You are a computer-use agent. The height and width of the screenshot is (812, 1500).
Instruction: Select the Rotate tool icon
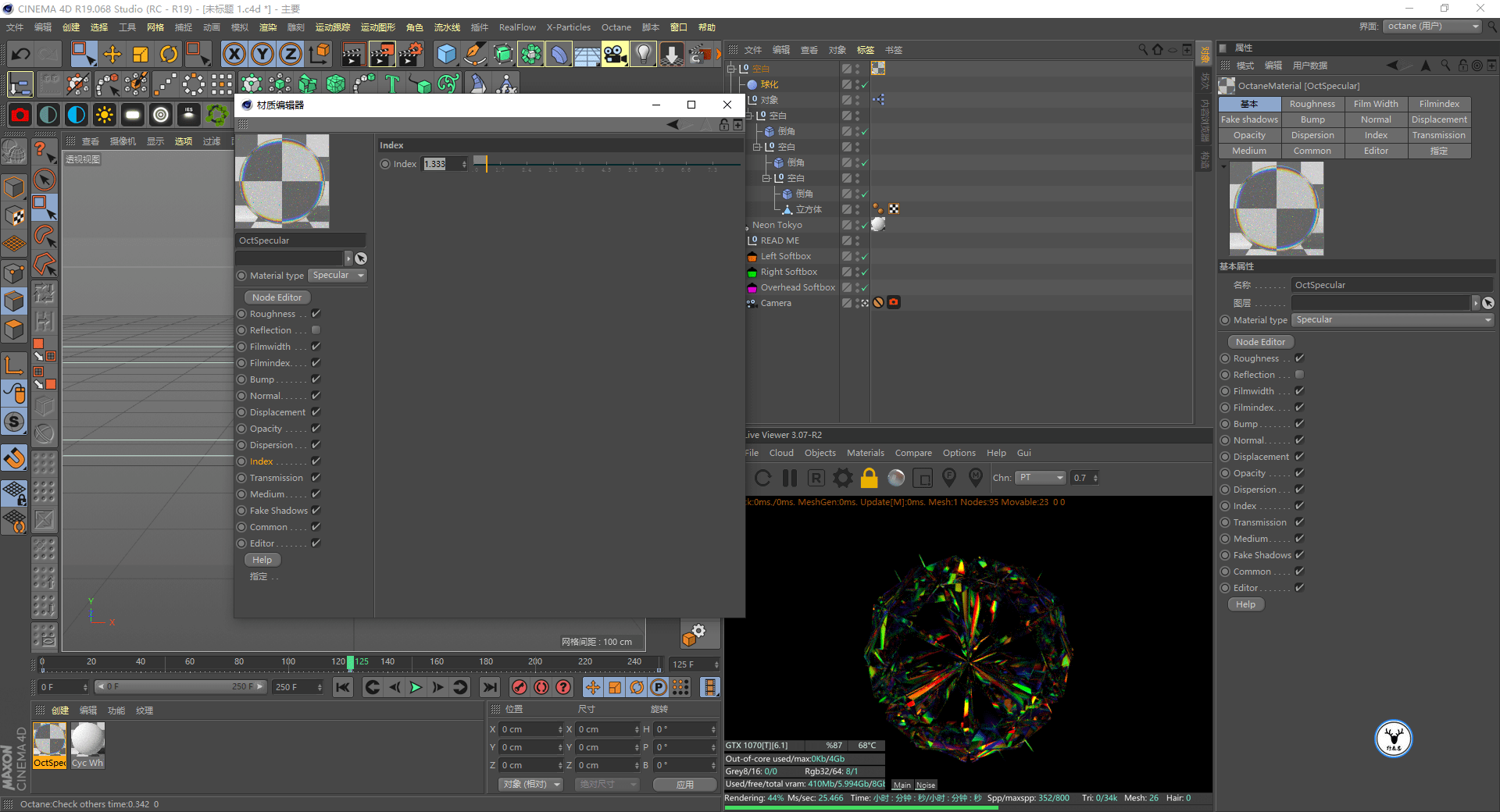point(169,54)
